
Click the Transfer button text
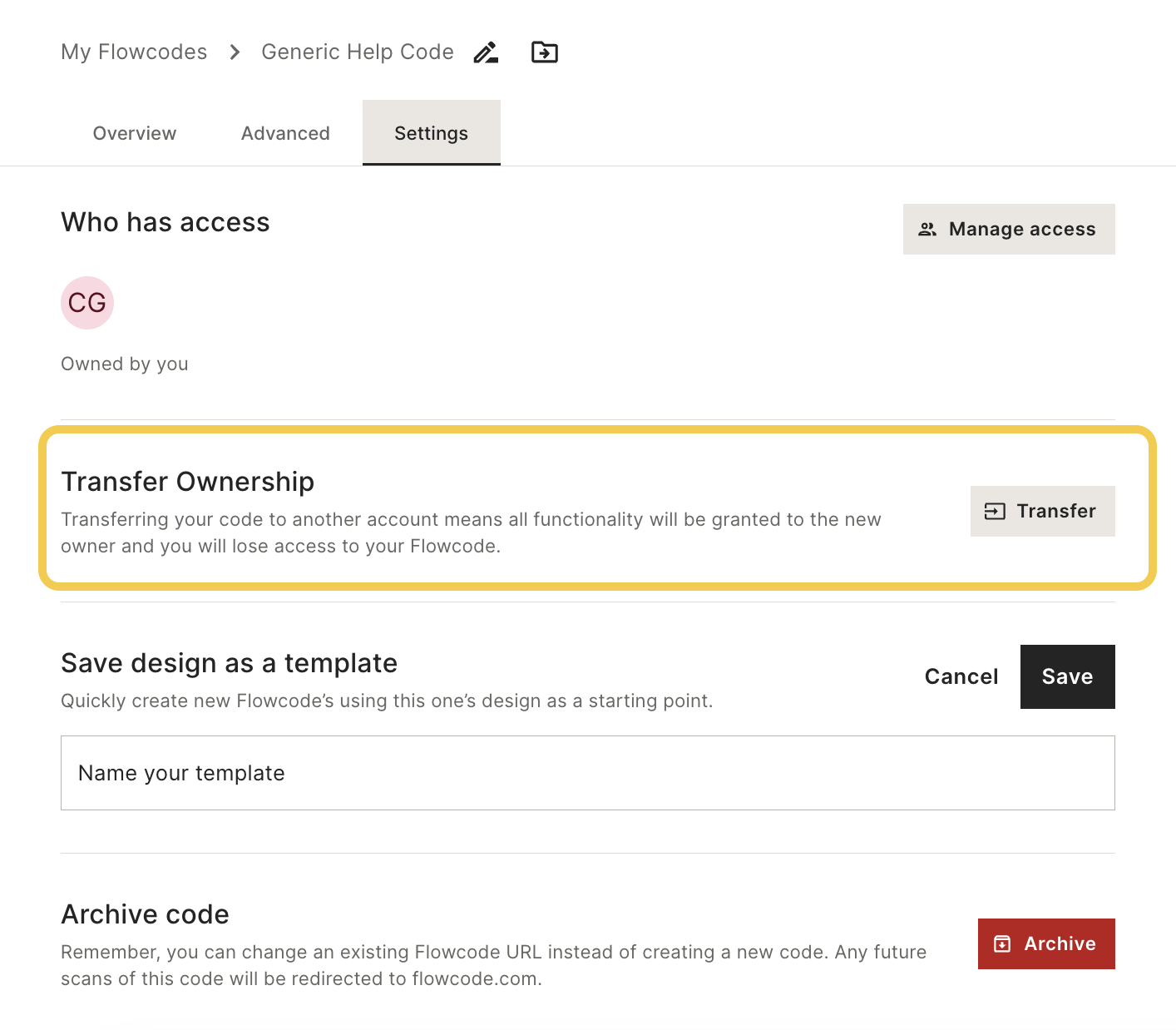pos(1056,511)
